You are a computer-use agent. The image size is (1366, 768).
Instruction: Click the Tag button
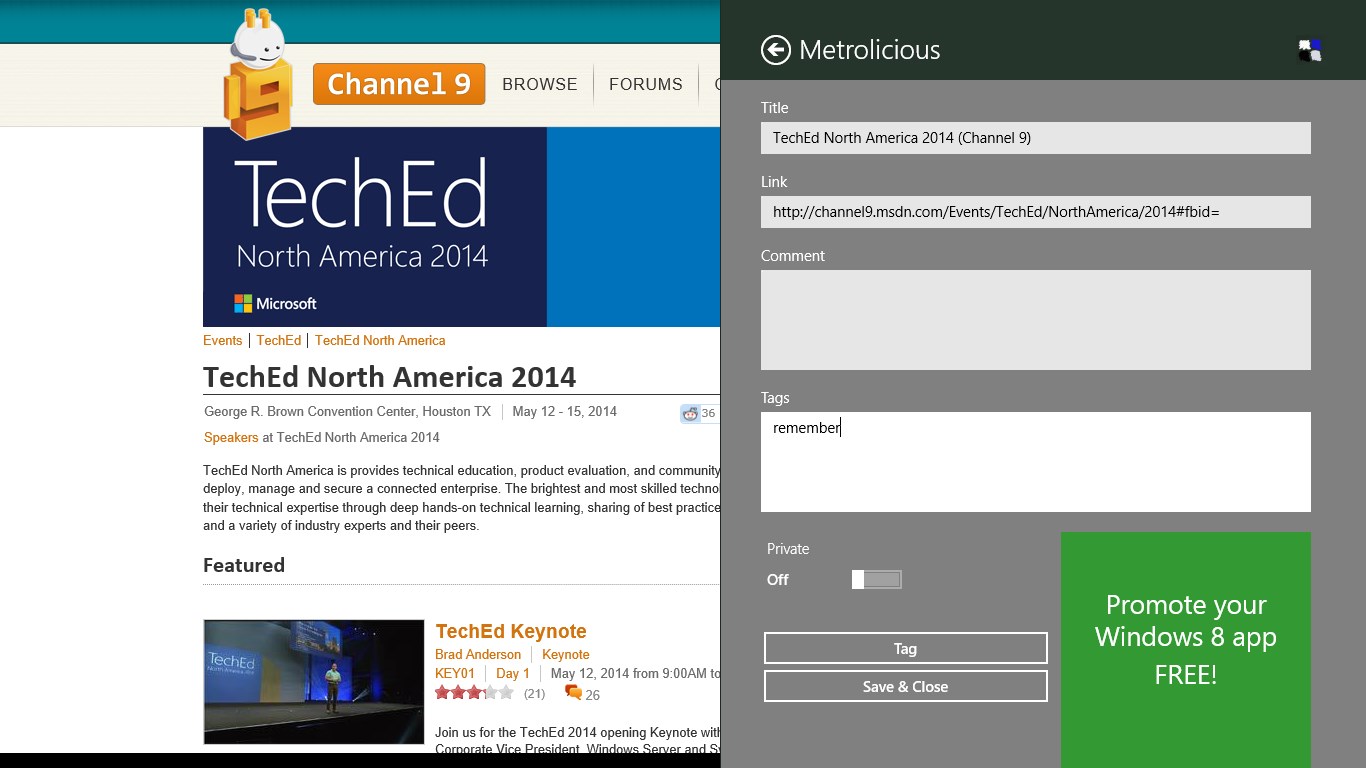click(905, 648)
